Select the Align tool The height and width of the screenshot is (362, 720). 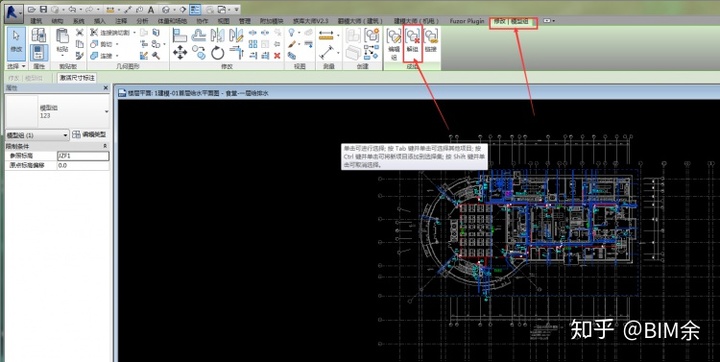(179, 35)
